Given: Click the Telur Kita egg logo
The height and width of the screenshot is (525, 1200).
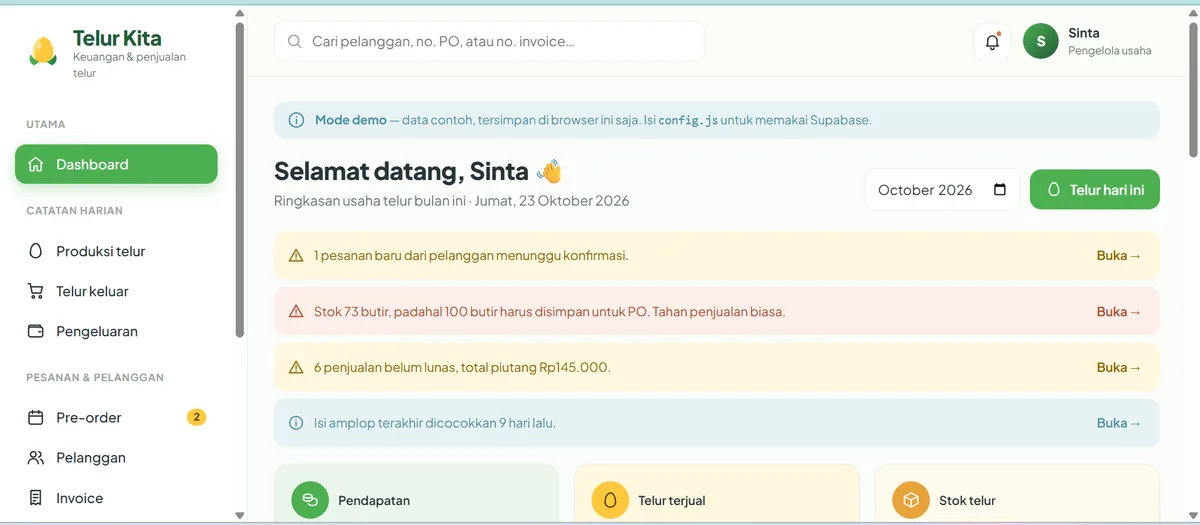Looking at the screenshot, I should coord(43,51).
